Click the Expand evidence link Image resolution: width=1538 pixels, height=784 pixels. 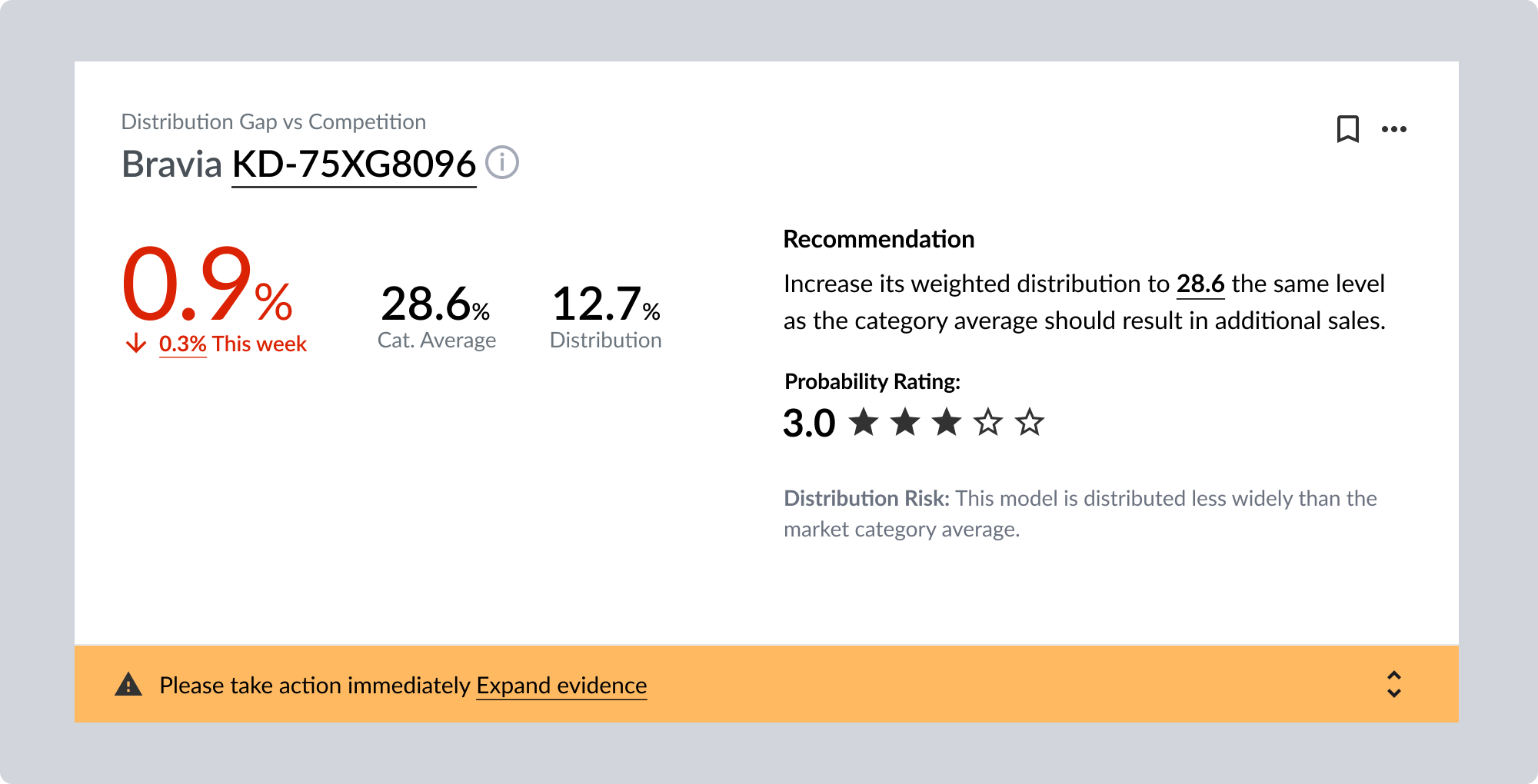(561, 685)
